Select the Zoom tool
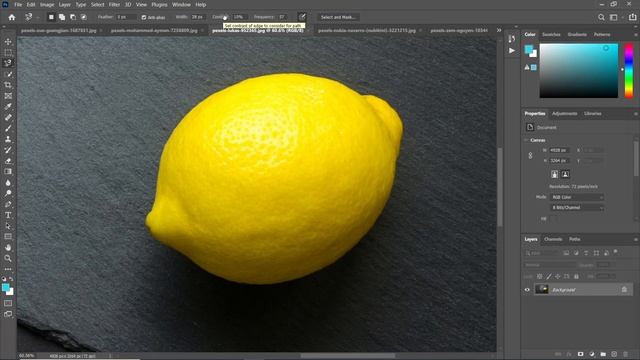 (8, 258)
